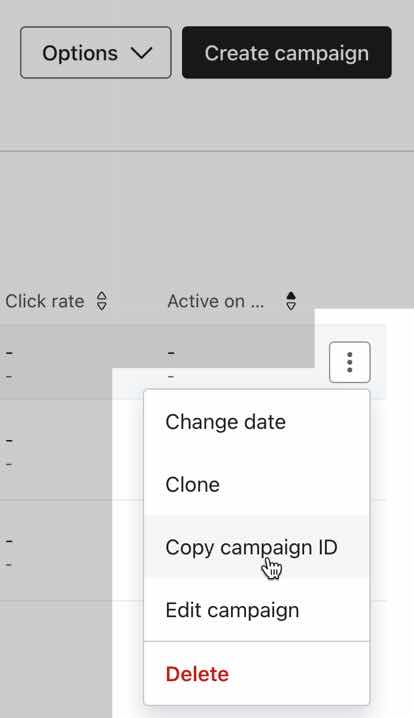Screen dimensions: 414x718
Task: Toggle the Active on sort arrows icon
Action: click(x=291, y=301)
